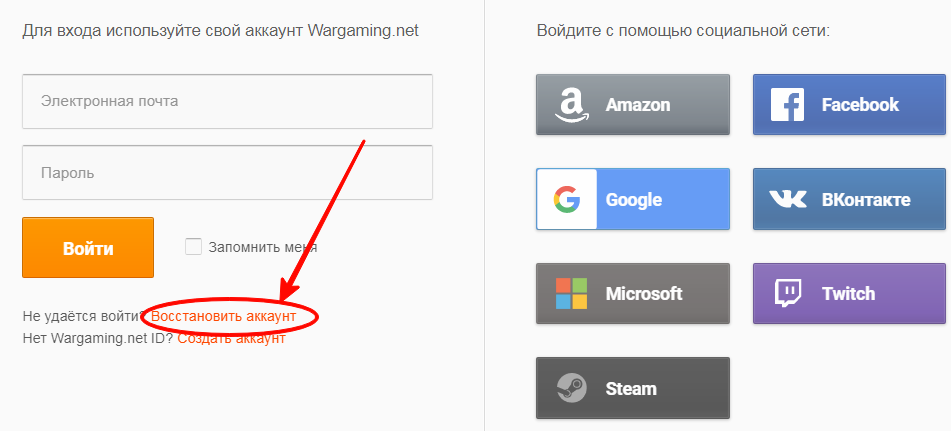Click the Microsoft four-squares logo icon
Image resolution: width=951 pixels, height=431 pixels.
tap(571, 294)
